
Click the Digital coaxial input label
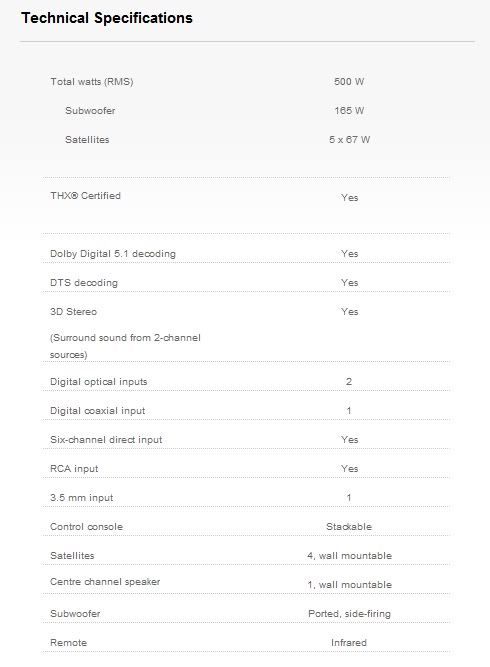[x=97, y=410]
